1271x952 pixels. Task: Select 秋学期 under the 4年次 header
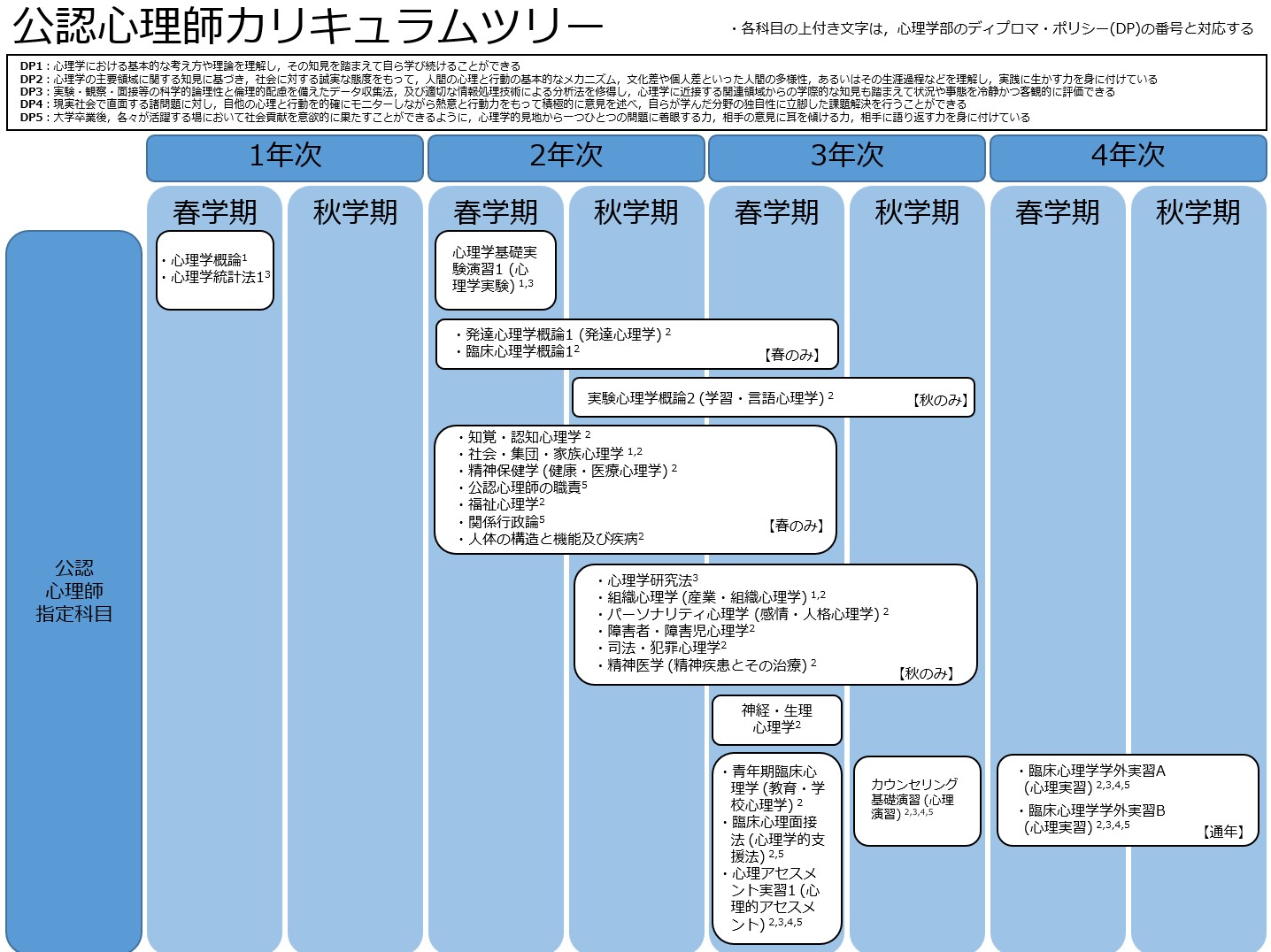click(x=1198, y=212)
